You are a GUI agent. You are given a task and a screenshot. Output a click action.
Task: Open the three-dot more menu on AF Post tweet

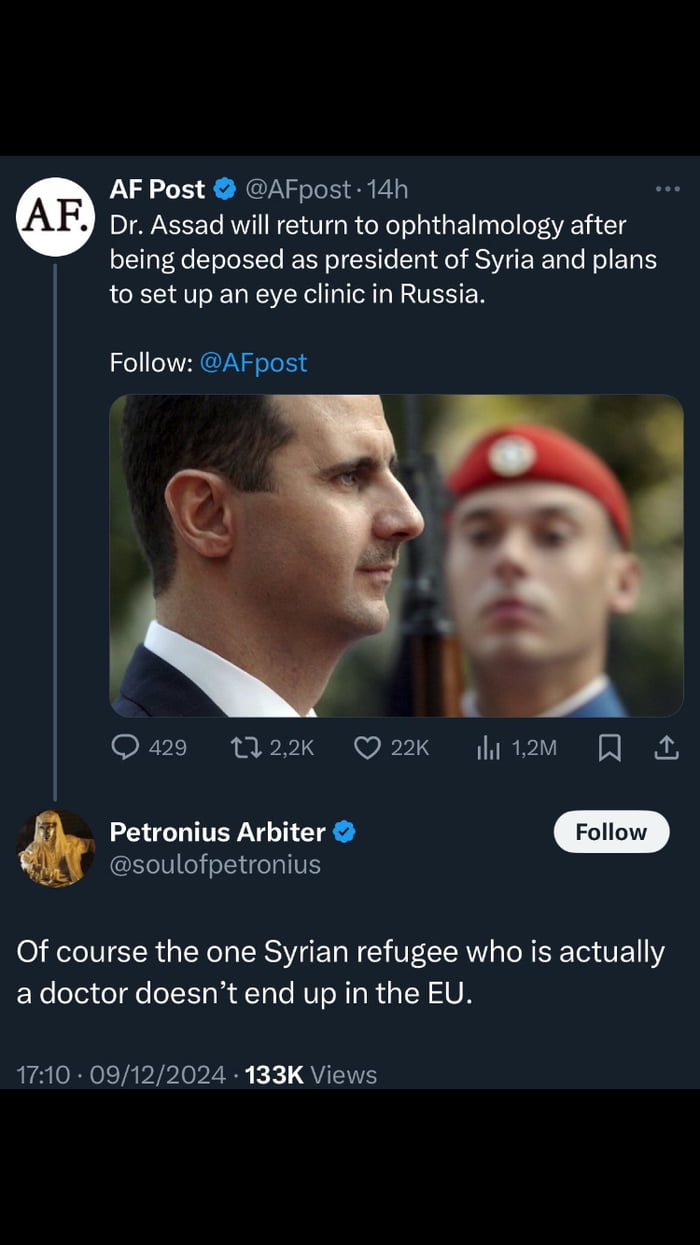pyautogui.click(x=667, y=188)
